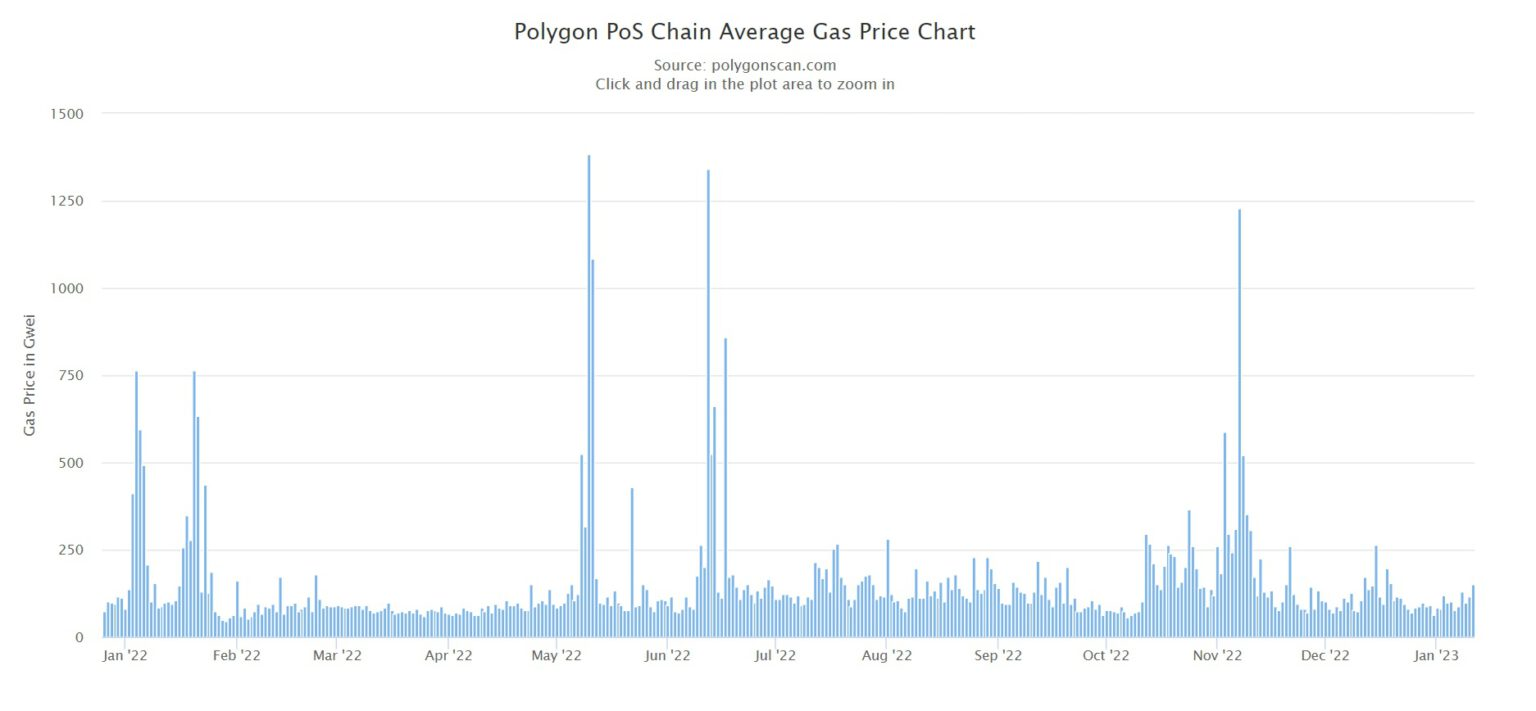Viewport: 1536px width, 711px height.
Task: Select the Oct '22 date label
Action: 1106,656
